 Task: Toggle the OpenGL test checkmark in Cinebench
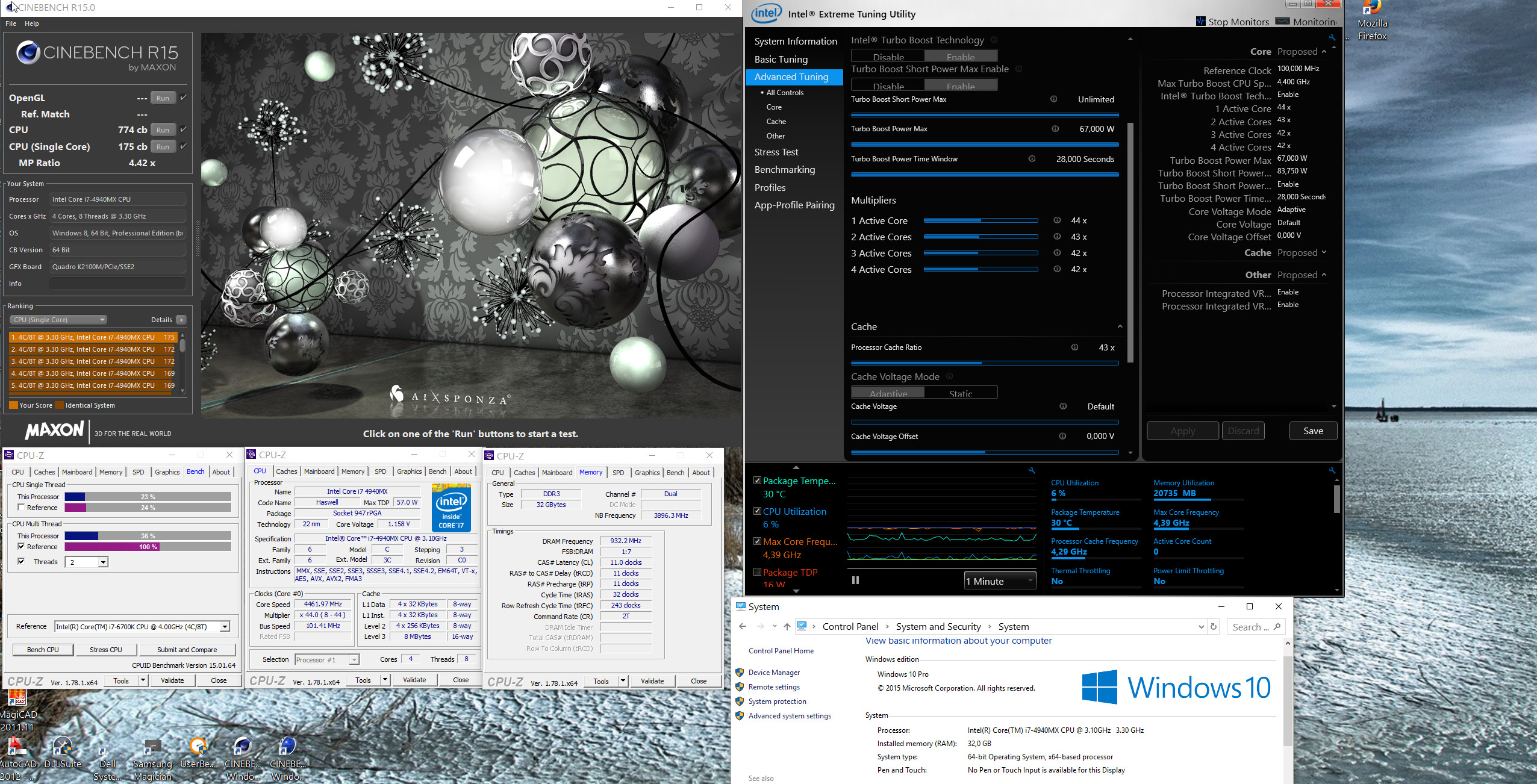pyautogui.click(x=184, y=98)
